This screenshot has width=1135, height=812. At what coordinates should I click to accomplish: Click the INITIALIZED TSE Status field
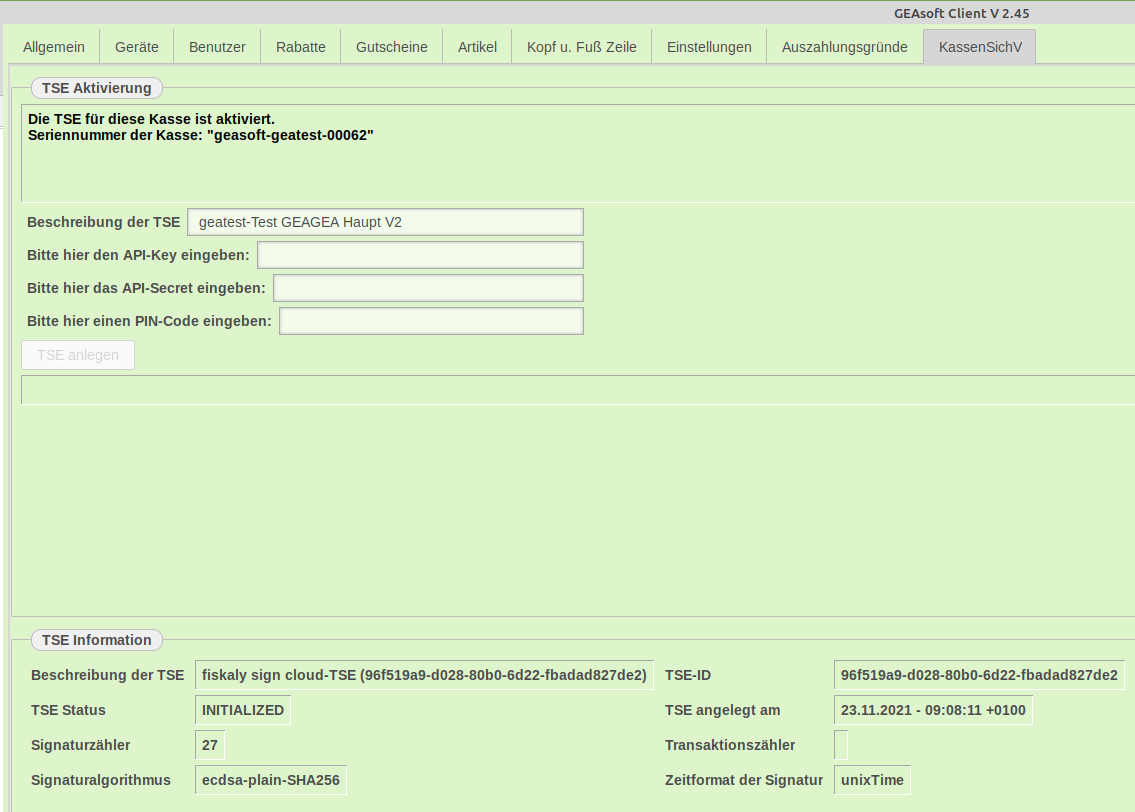(x=243, y=710)
